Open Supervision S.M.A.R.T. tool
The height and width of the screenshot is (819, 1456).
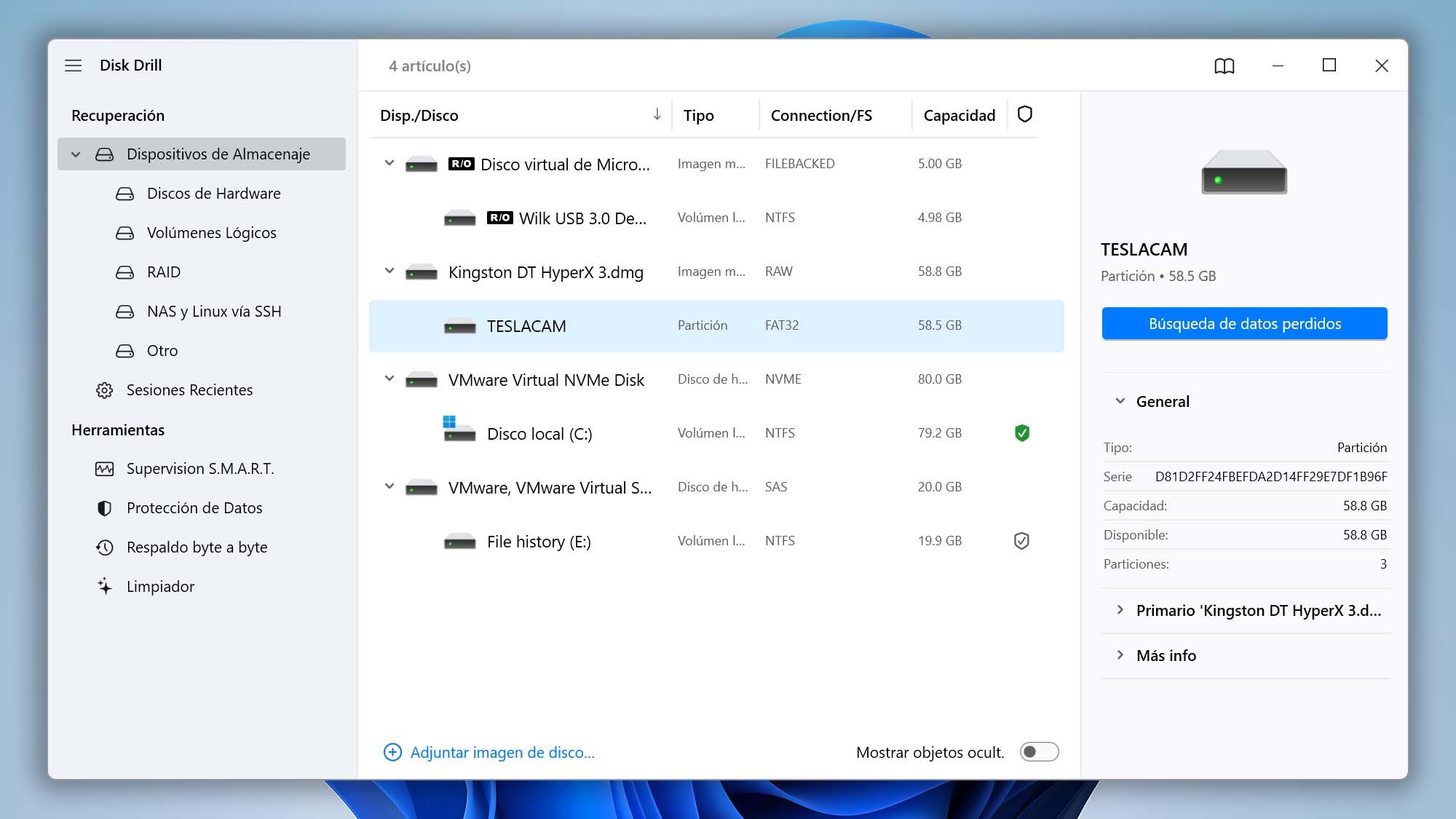[x=202, y=469]
